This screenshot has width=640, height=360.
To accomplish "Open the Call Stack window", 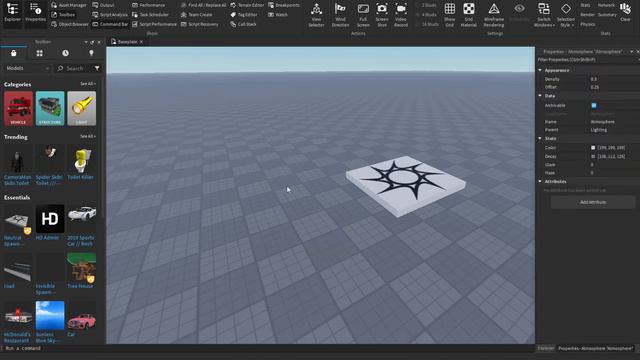I will 243,24.
